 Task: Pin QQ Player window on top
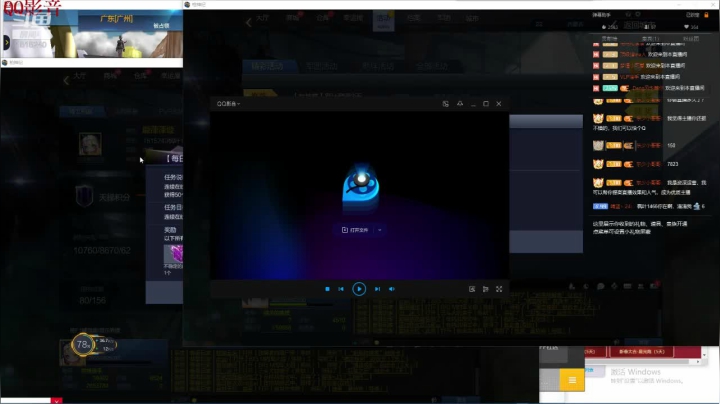tap(460, 104)
